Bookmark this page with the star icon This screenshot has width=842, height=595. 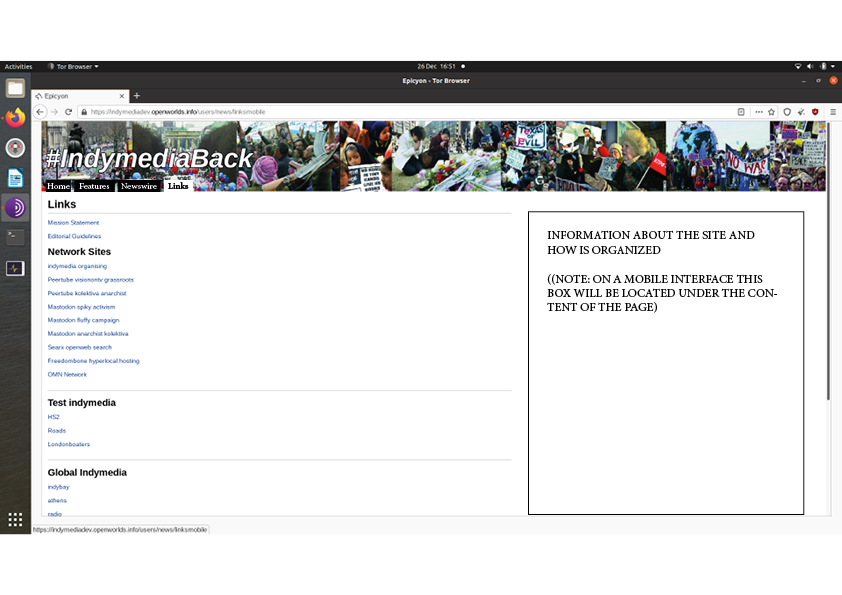[x=771, y=112]
